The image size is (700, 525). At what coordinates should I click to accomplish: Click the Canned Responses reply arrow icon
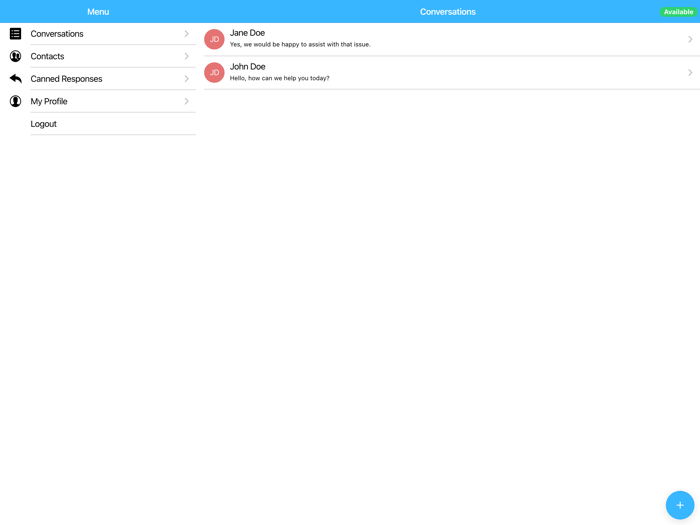point(15,79)
